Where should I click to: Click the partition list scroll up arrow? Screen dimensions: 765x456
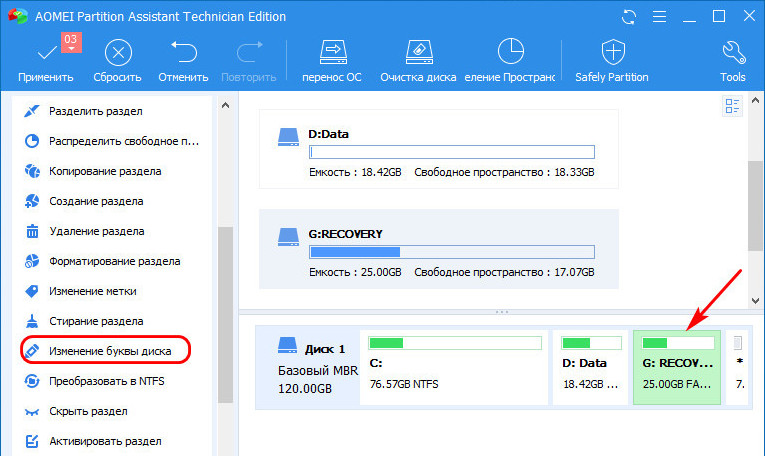[755, 100]
